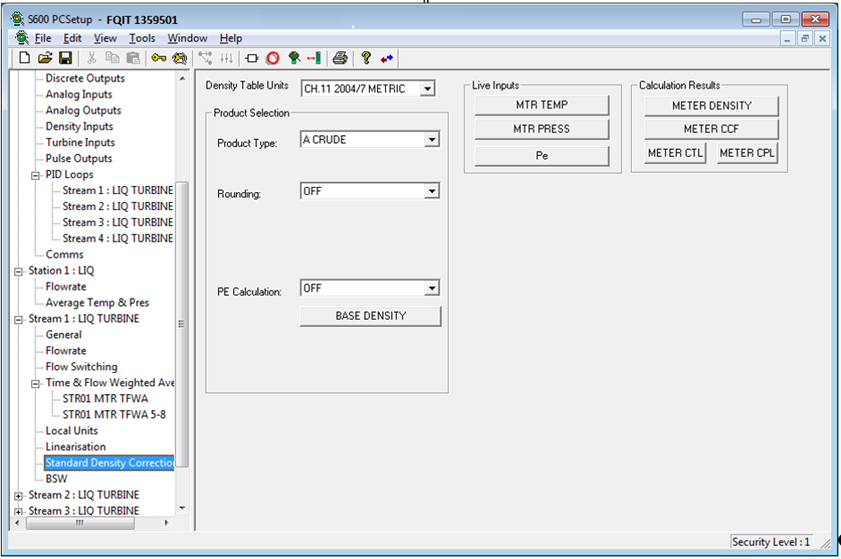Click the tree horizontal scrollbar thumb
Viewport: 841px width, 559px height.
pyautogui.click(x=80, y=522)
